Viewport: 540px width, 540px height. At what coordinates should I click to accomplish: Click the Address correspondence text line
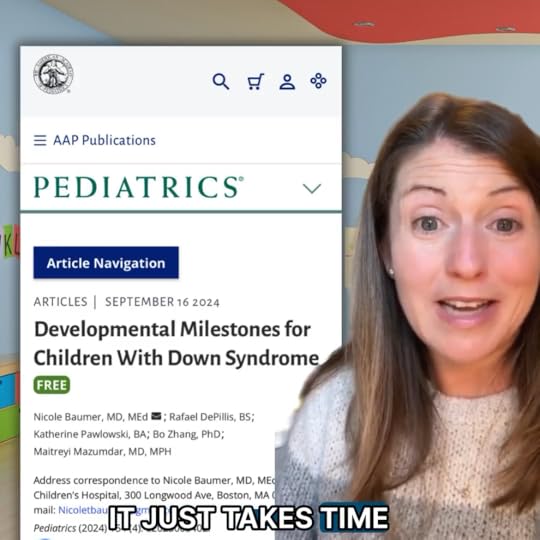(x=154, y=480)
